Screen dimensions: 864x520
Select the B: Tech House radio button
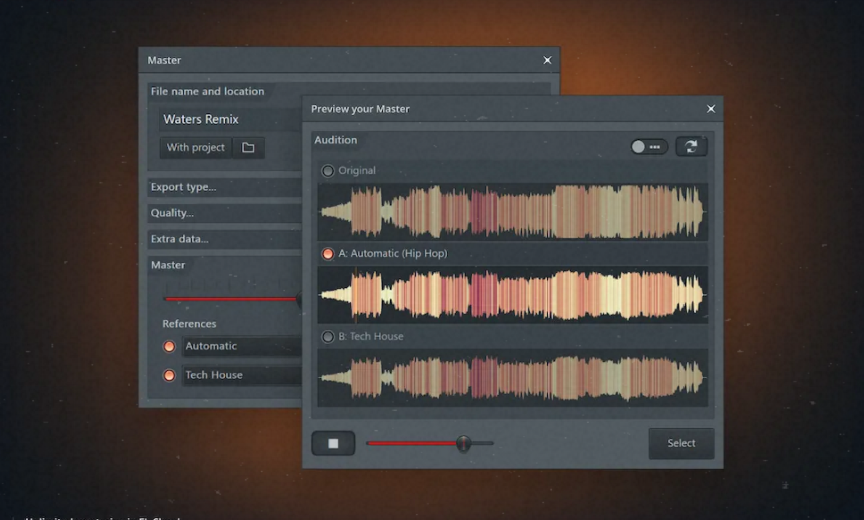tap(328, 337)
